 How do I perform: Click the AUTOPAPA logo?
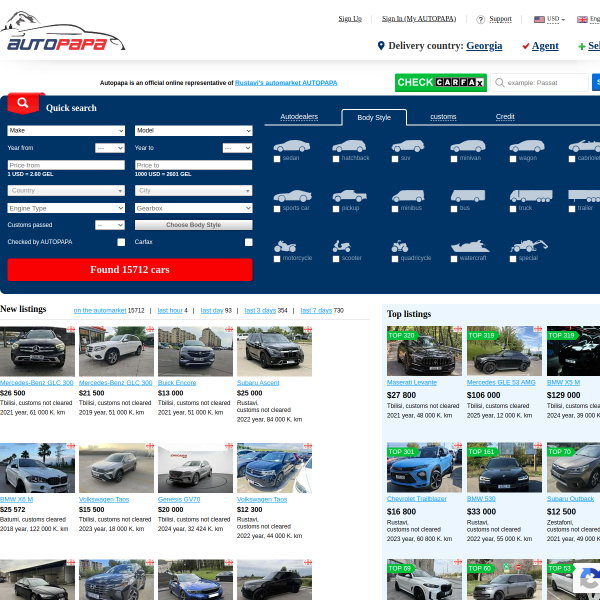tap(63, 32)
